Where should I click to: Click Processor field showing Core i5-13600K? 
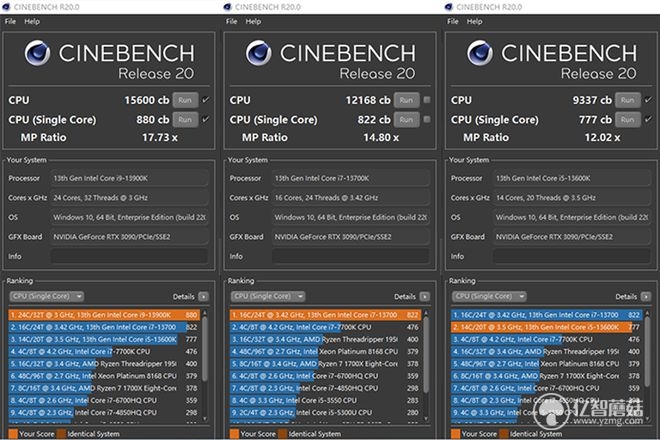[x=572, y=178]
